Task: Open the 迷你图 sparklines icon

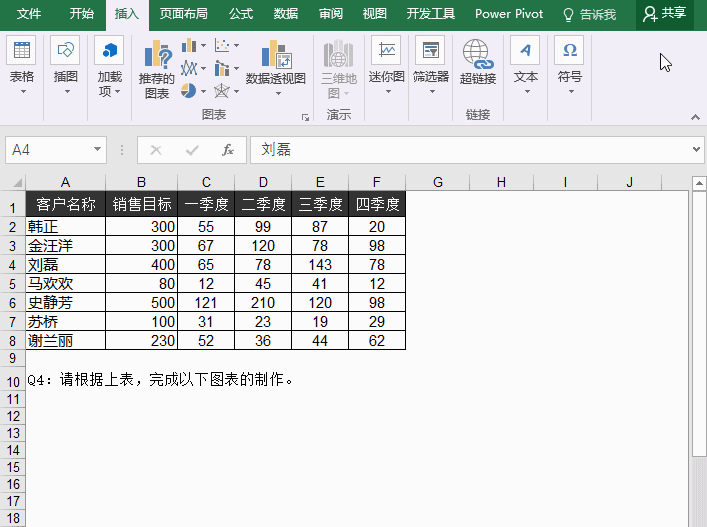Action: [386, 60]
